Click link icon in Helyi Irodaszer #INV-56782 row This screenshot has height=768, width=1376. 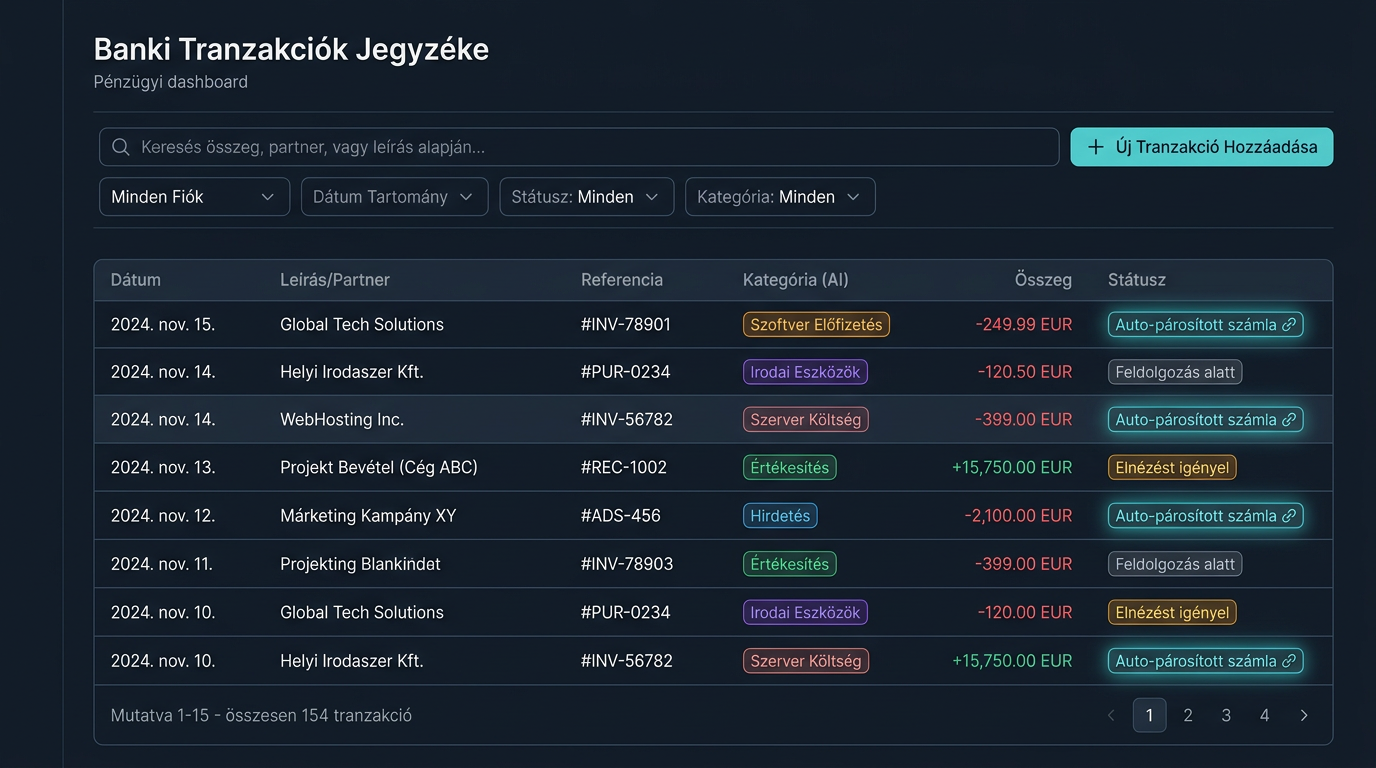(1289, 661)
